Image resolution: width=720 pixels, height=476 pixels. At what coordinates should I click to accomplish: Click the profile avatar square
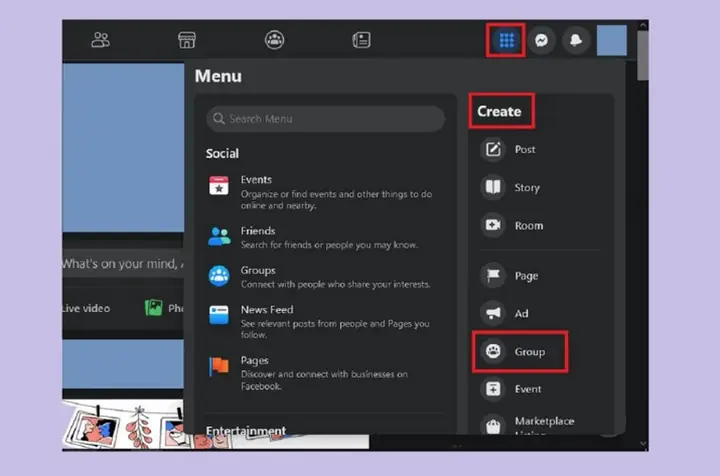coord(612,40)
